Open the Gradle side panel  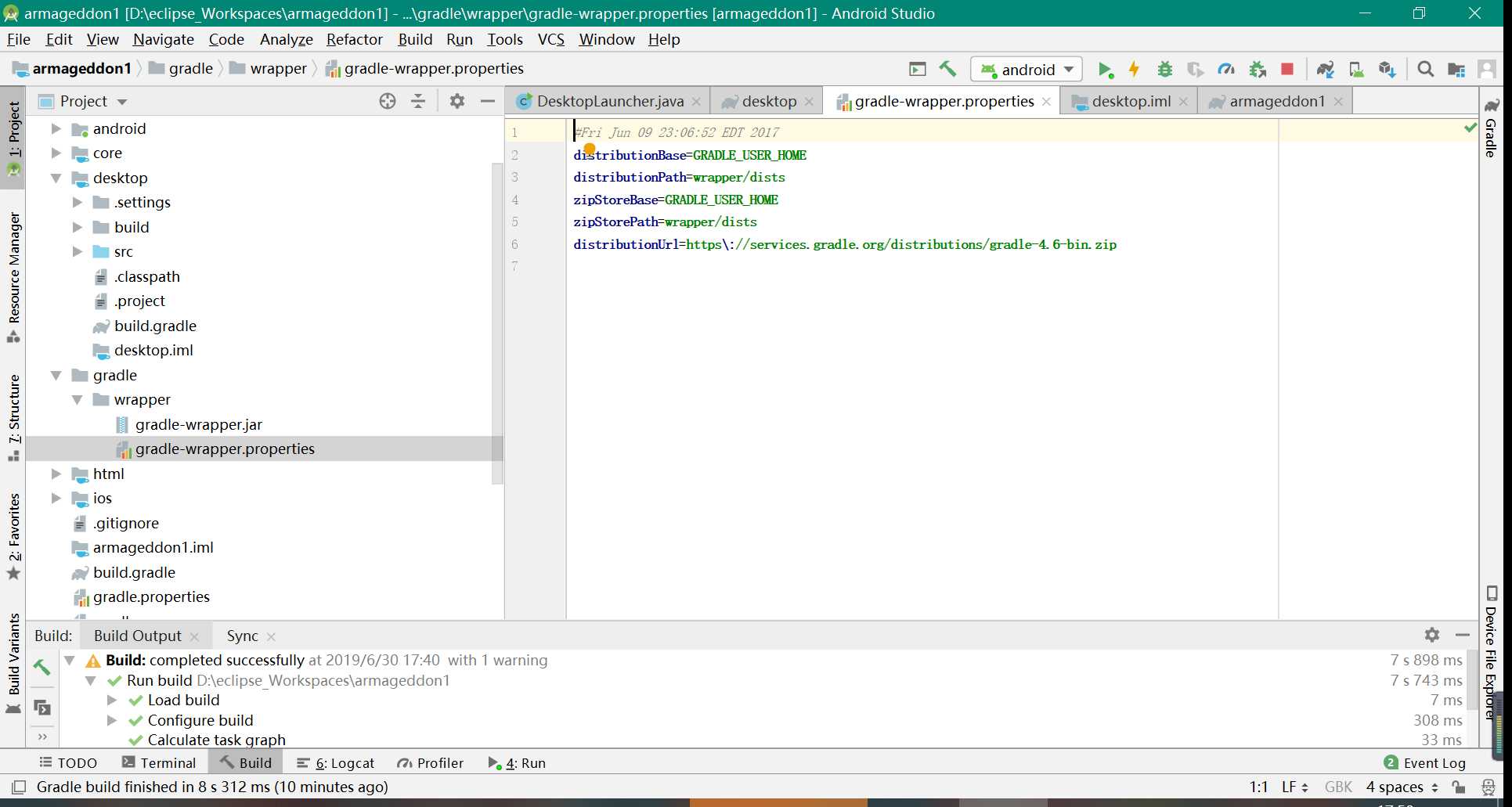pos(1491,128)
